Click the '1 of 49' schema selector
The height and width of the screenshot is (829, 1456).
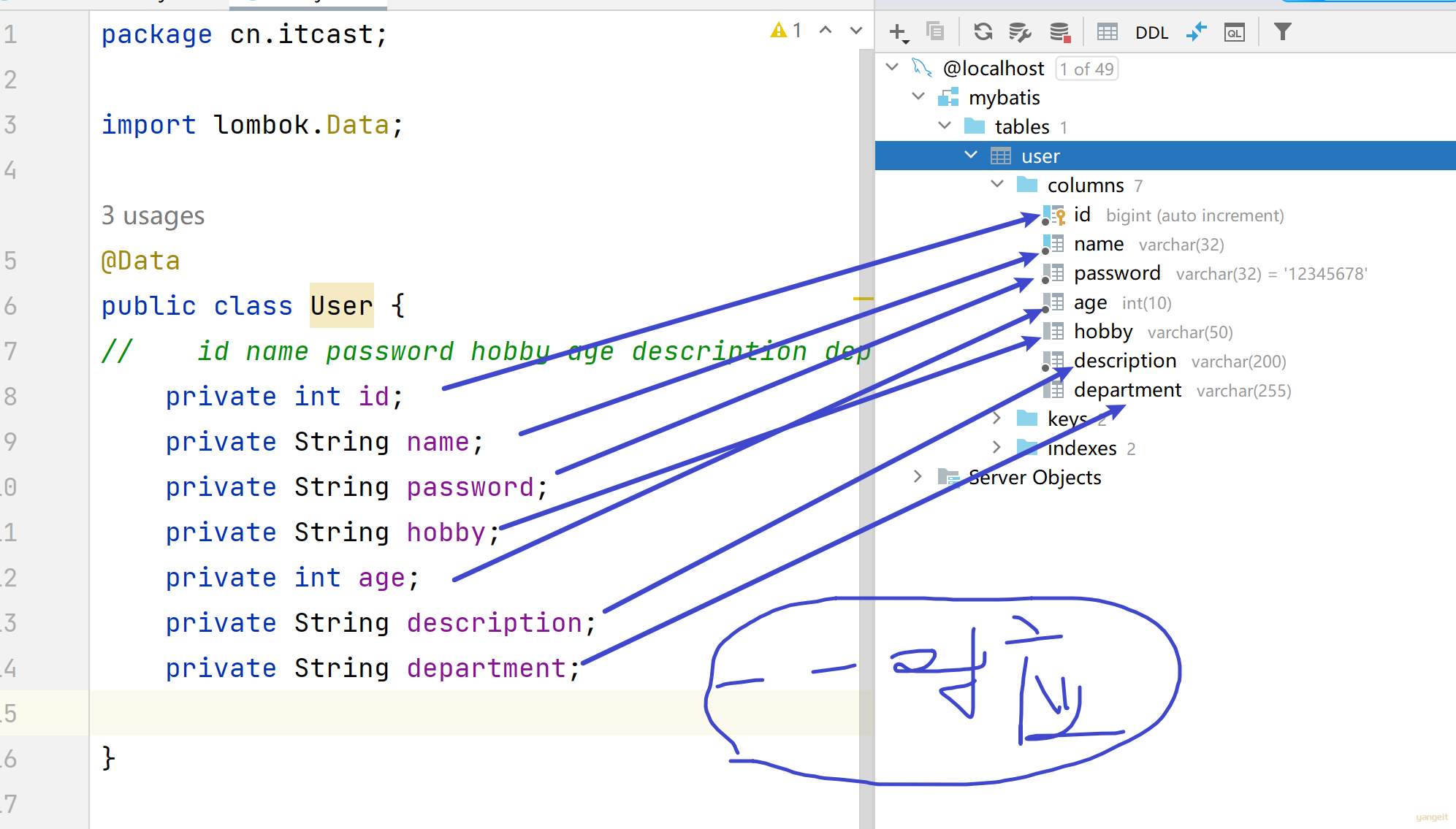(x=1087, y=69)
